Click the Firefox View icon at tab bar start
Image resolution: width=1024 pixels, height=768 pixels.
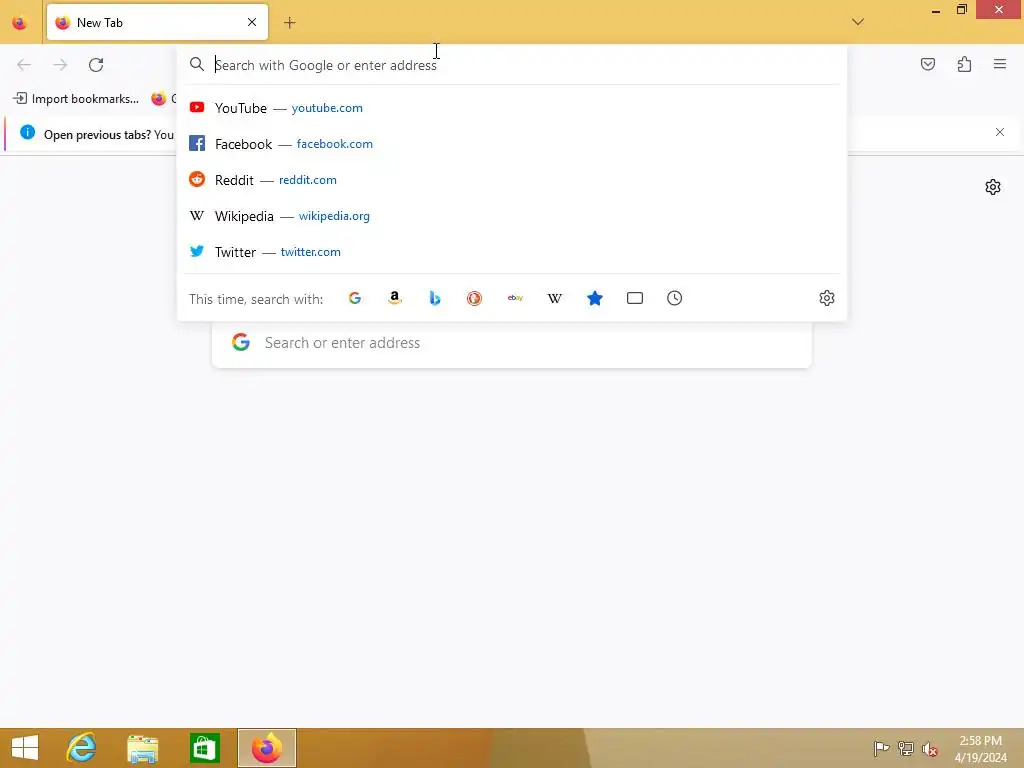click(20, 23)
